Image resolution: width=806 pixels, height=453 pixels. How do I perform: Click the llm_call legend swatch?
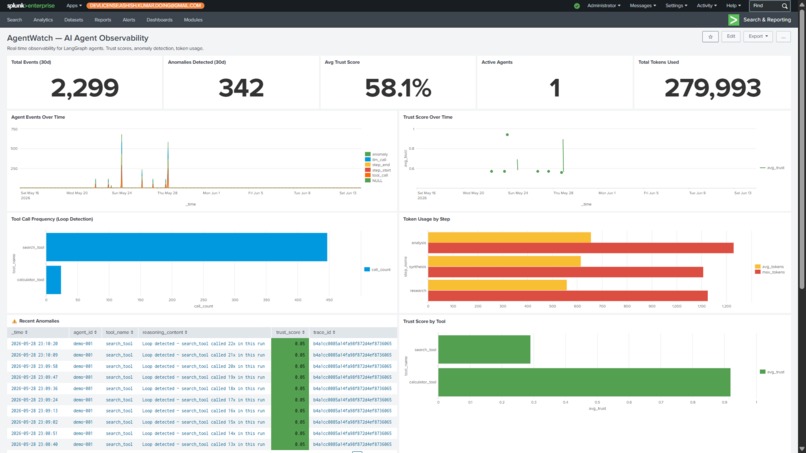[368, 159]
